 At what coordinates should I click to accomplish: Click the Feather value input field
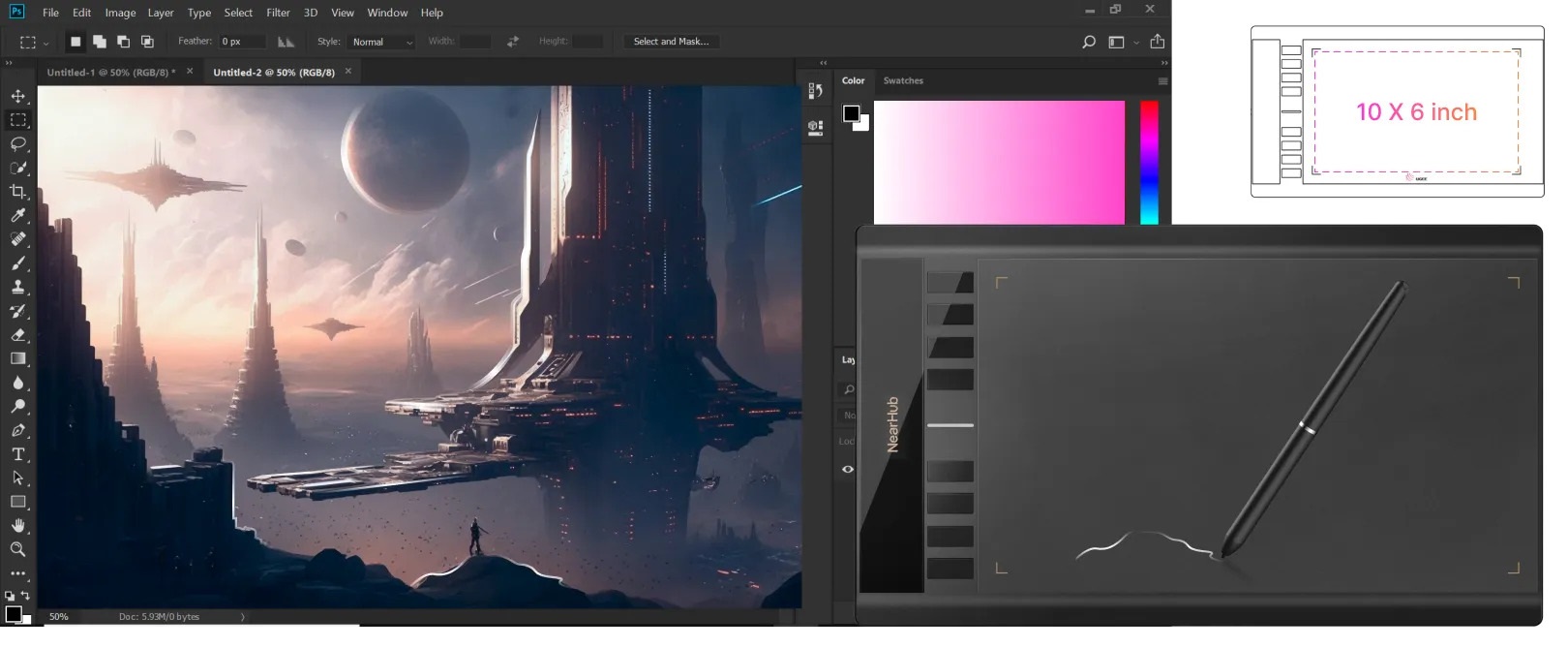coord(242,42)
